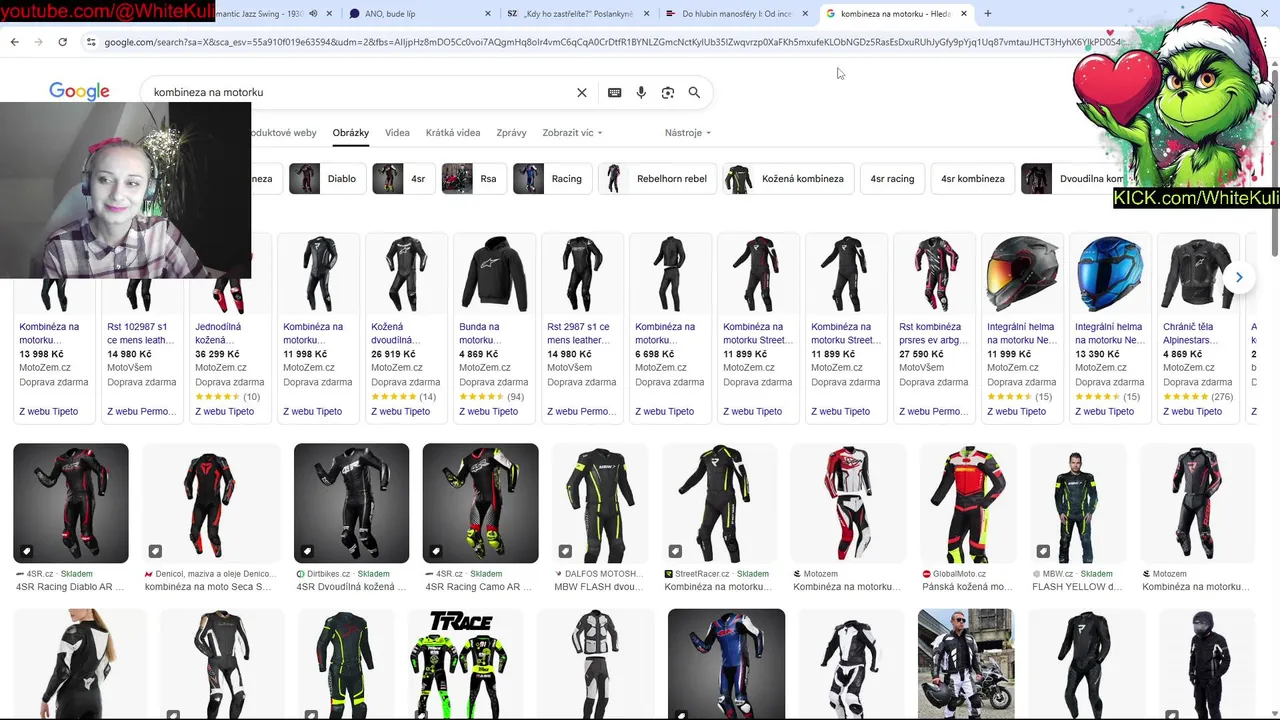The width and height of the screenshot is (1280, 720).
Task: Filter by Rsa chip
Action: point(473,179)
